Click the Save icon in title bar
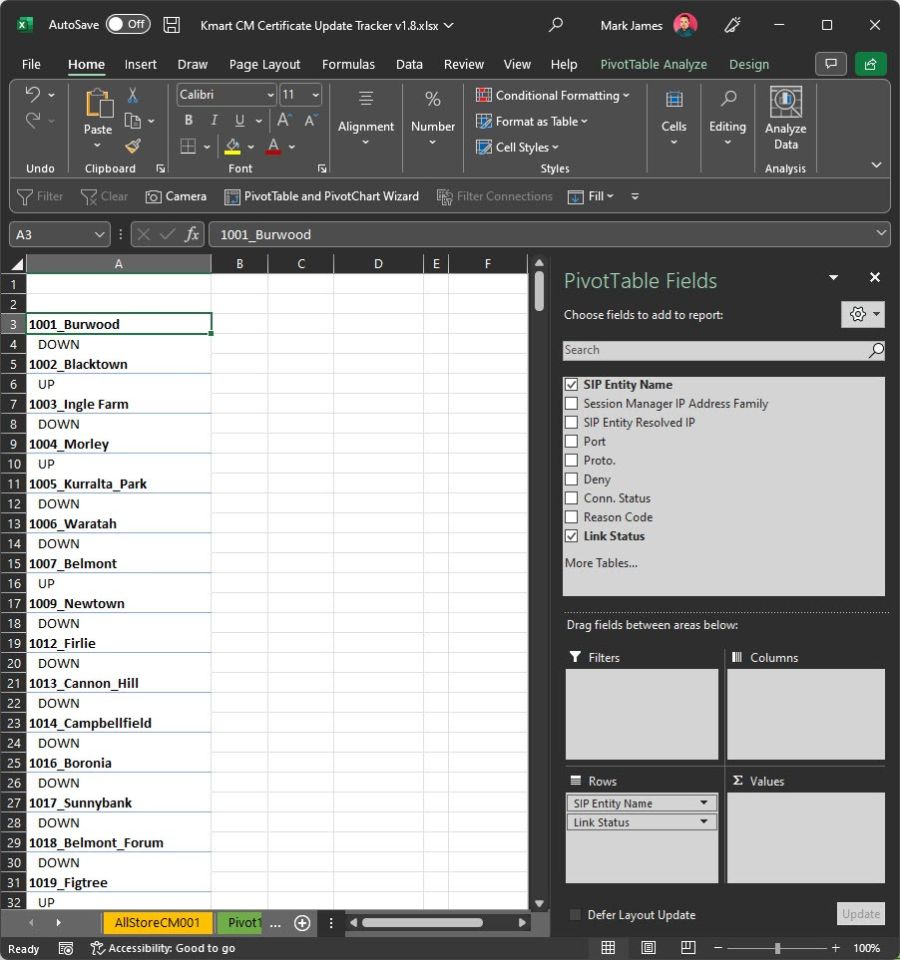 coord(171,25)
